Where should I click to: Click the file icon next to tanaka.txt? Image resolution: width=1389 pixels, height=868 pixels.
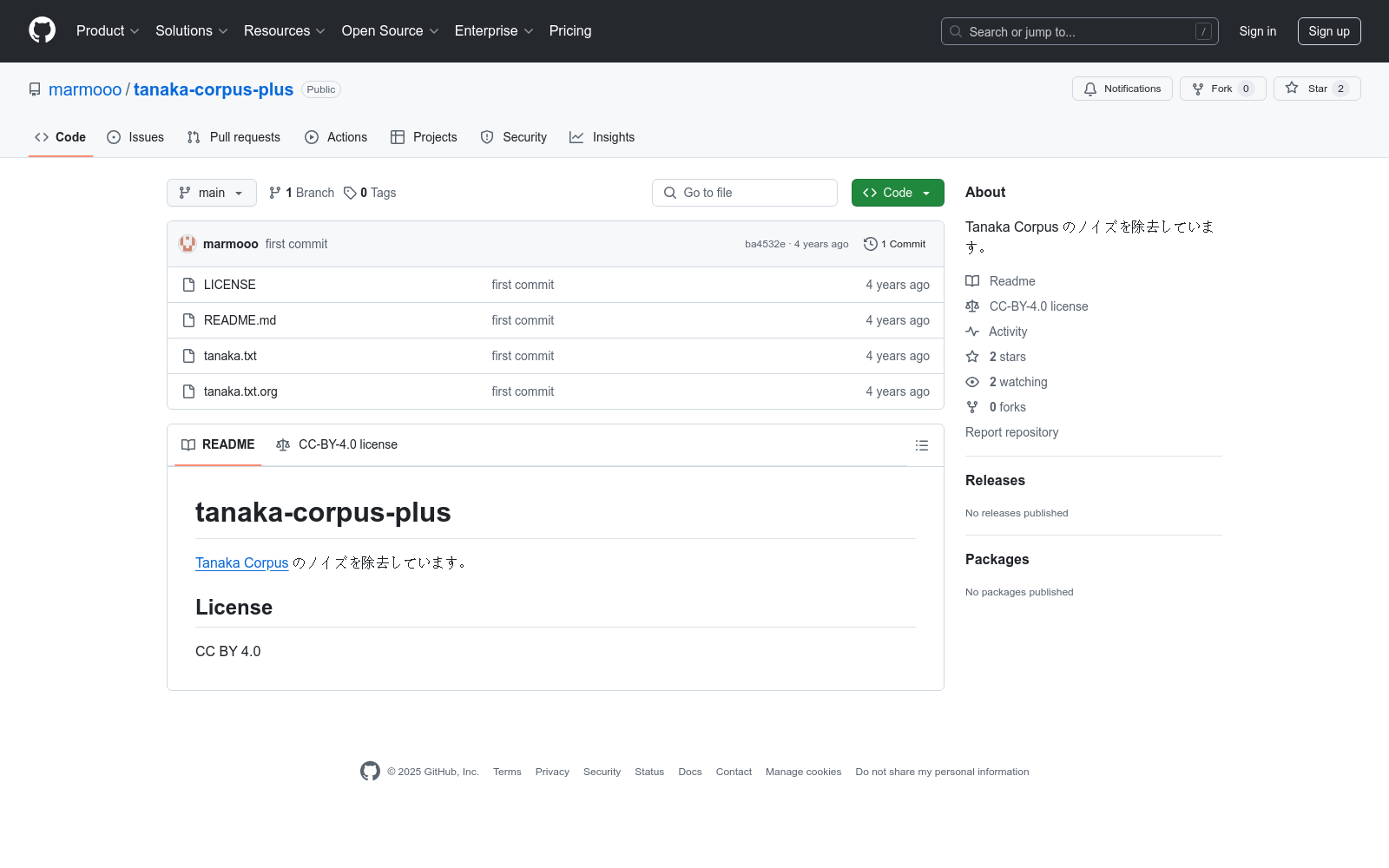188,356
